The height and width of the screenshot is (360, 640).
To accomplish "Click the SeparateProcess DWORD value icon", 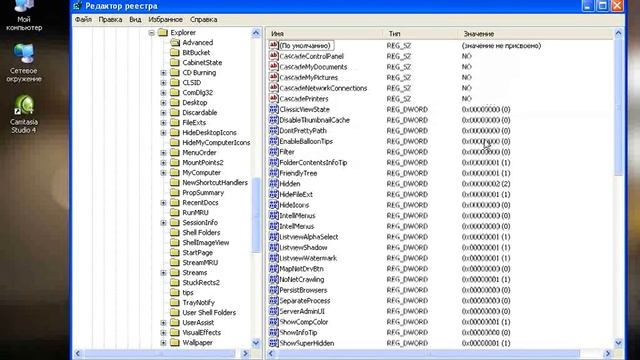I will [273, 300].
